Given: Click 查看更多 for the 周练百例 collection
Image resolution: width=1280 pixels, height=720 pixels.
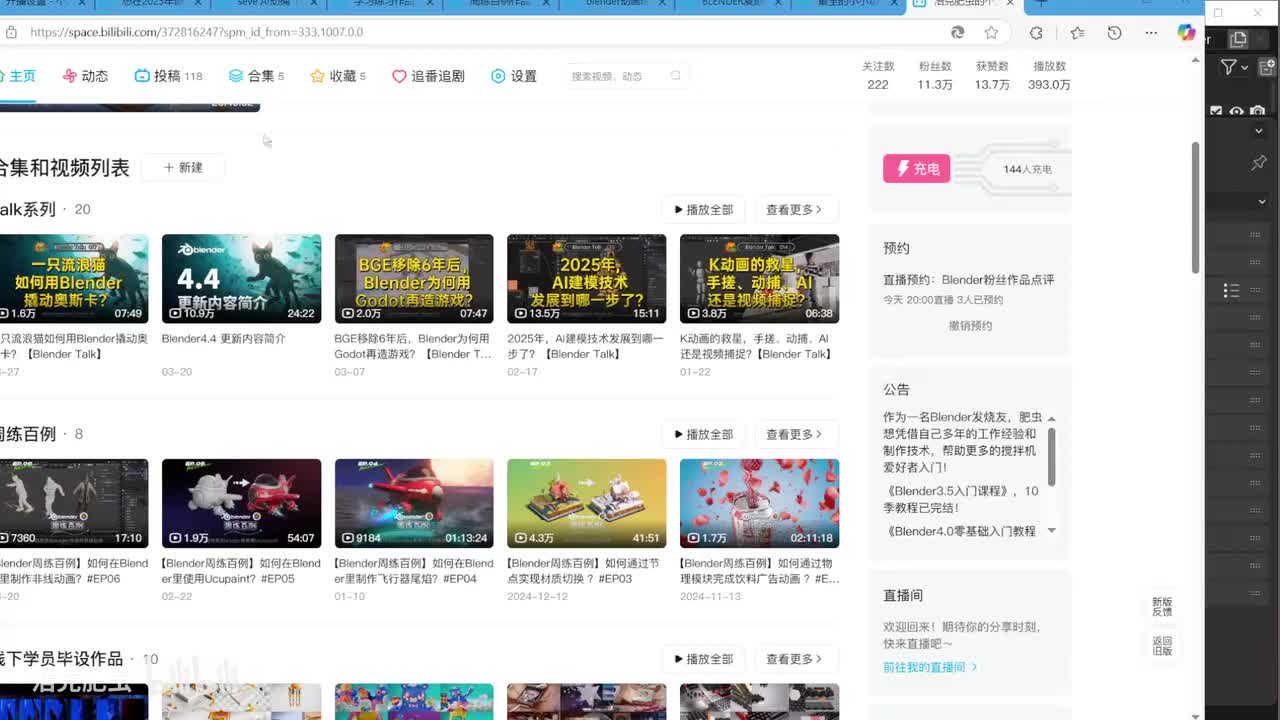Looking at the screenshot, I should coord(794,435).
